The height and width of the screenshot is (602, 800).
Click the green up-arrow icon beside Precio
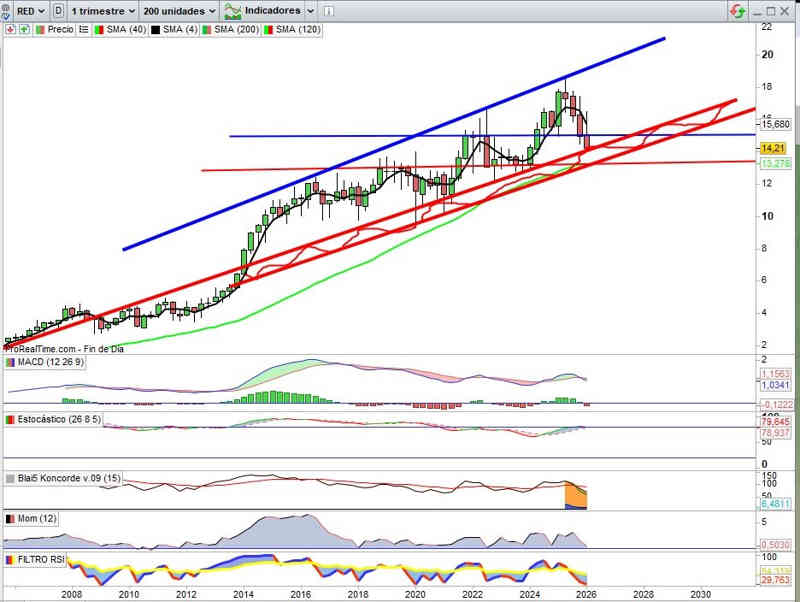24,30
